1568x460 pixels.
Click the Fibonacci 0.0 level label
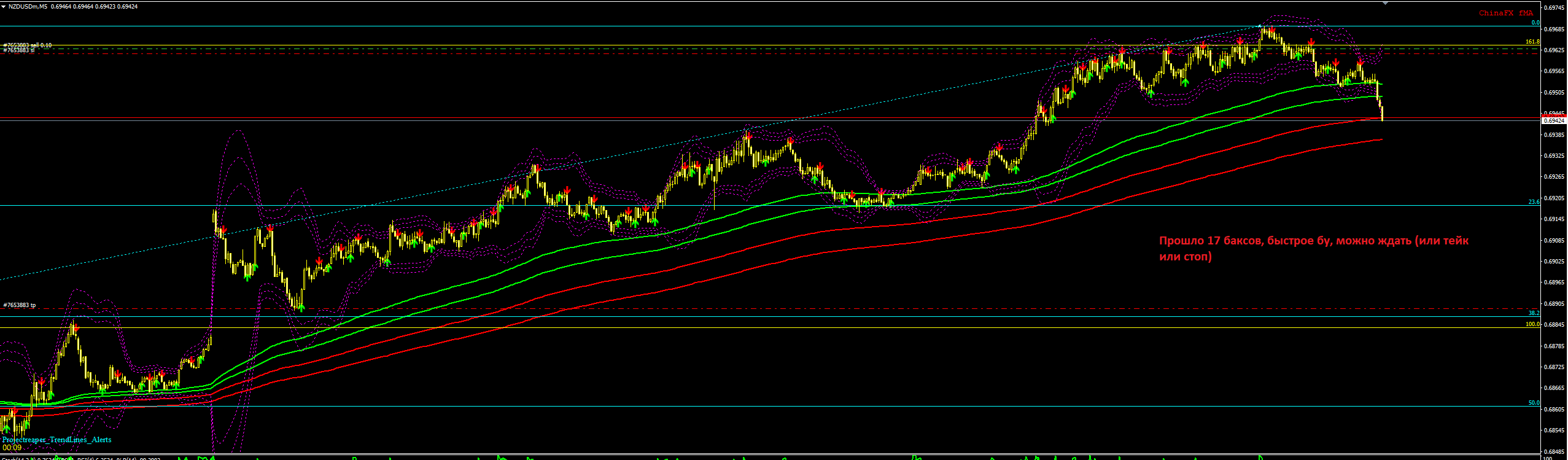(x=1535, y=23)
